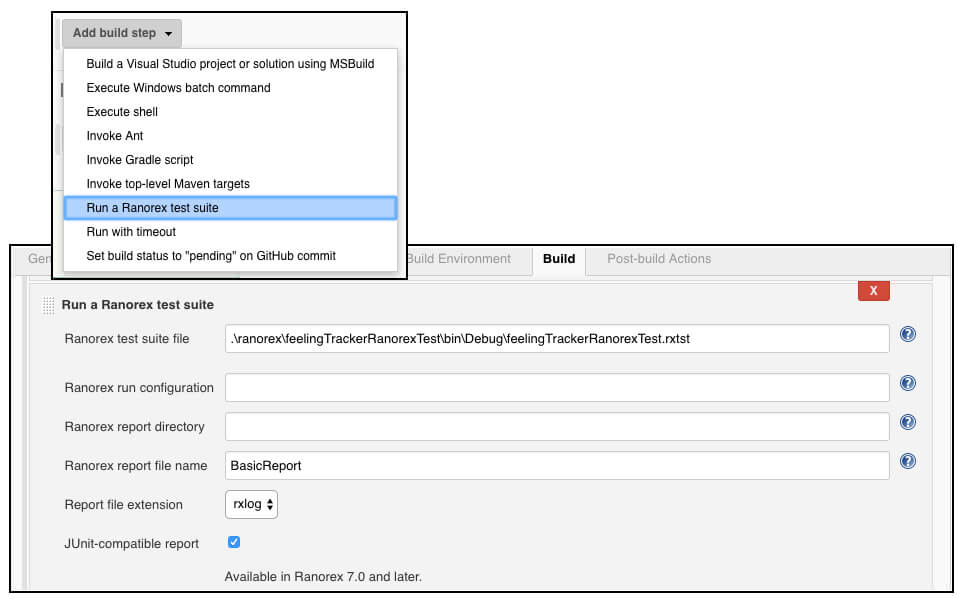Edit the Ranorex report file name field
This screenshot has width=964, height=599.
pyautogui.click(x=557, y=466)
